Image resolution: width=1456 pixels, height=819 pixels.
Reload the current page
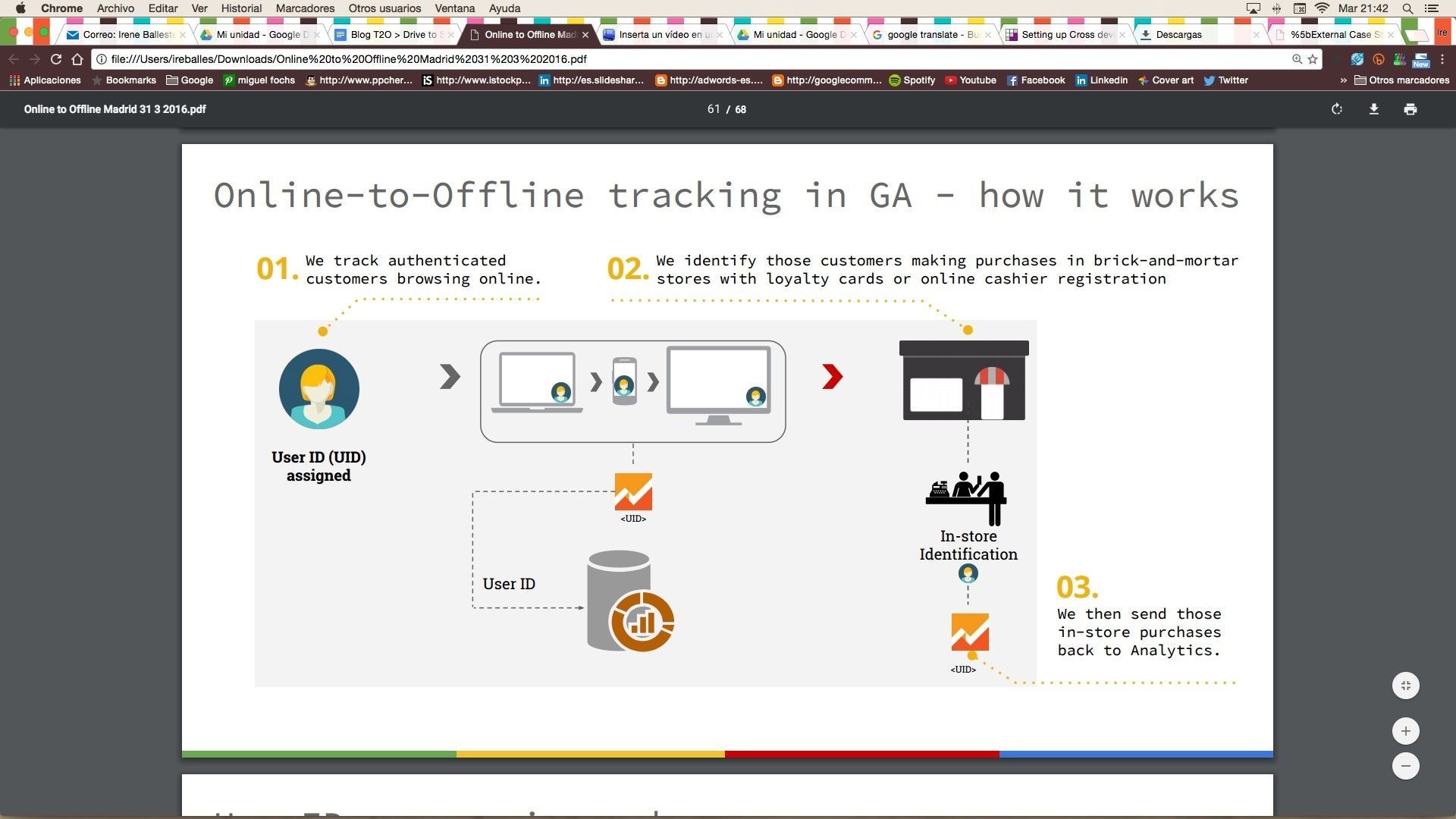[56, 59]
